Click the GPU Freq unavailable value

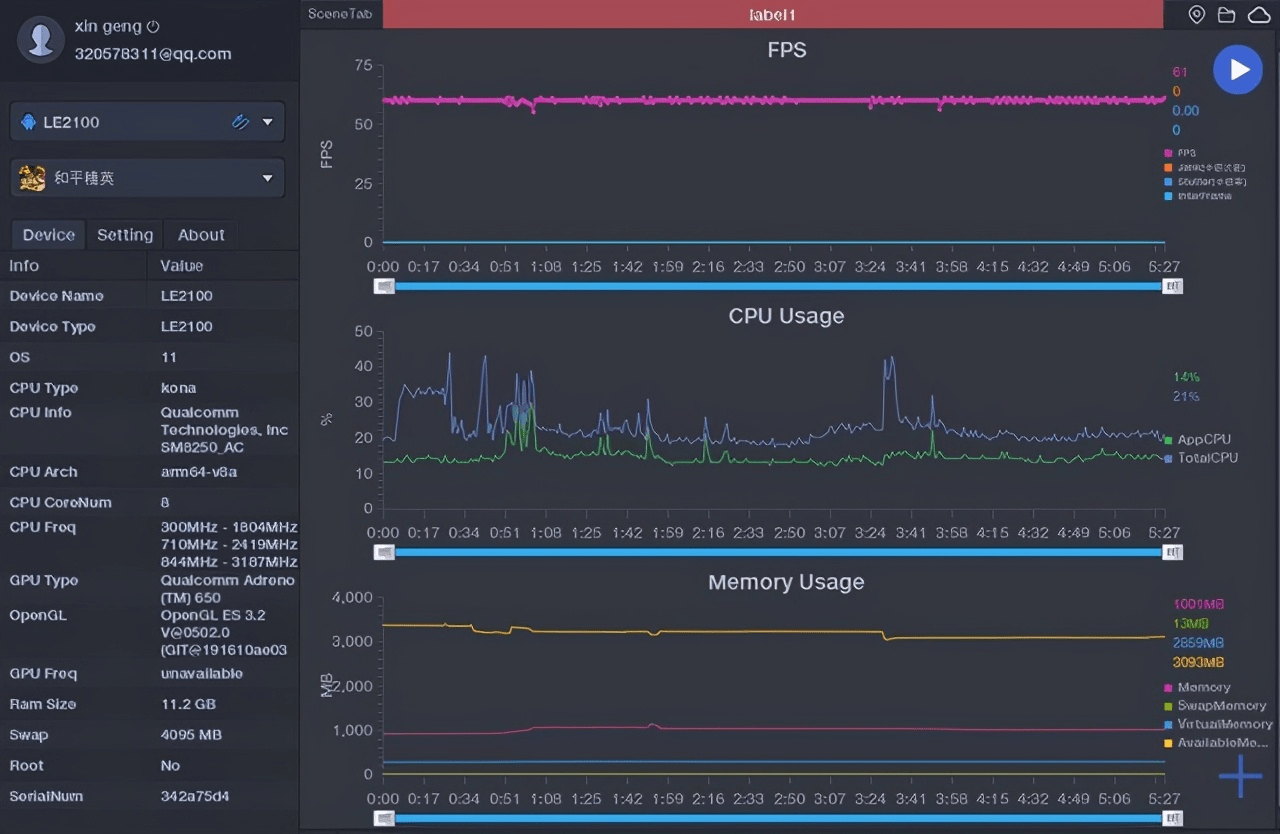pyautogui.click(x=201, y=674)
